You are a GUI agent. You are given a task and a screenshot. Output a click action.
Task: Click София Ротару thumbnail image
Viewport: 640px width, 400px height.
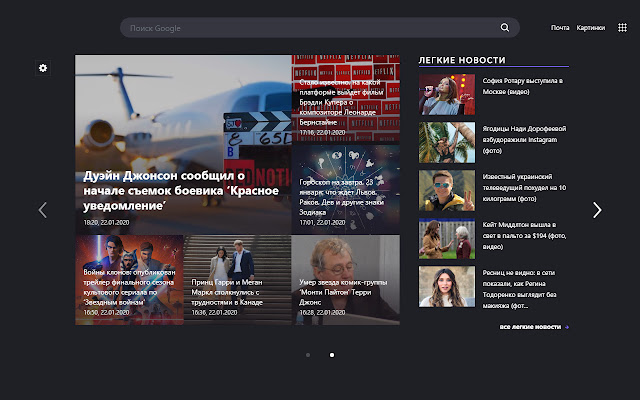[447, 94]
